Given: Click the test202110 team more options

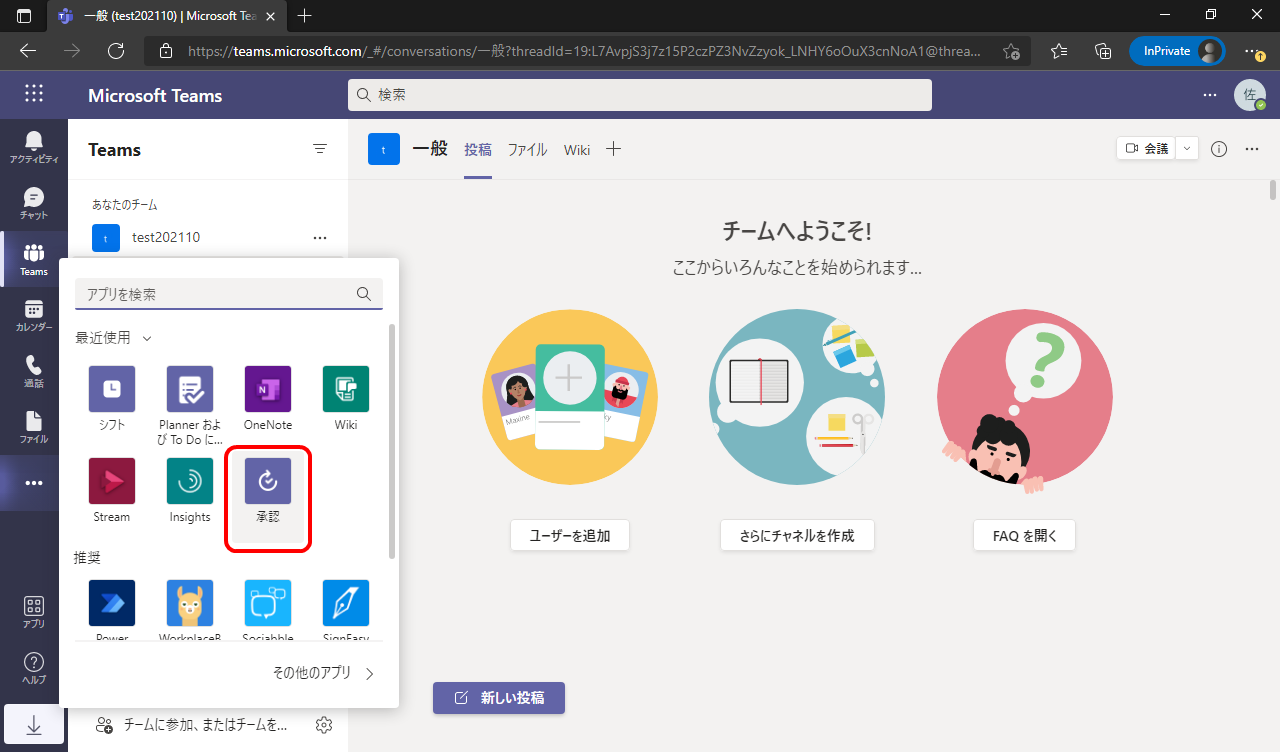Looking at the screenshot, I should 320,238.
